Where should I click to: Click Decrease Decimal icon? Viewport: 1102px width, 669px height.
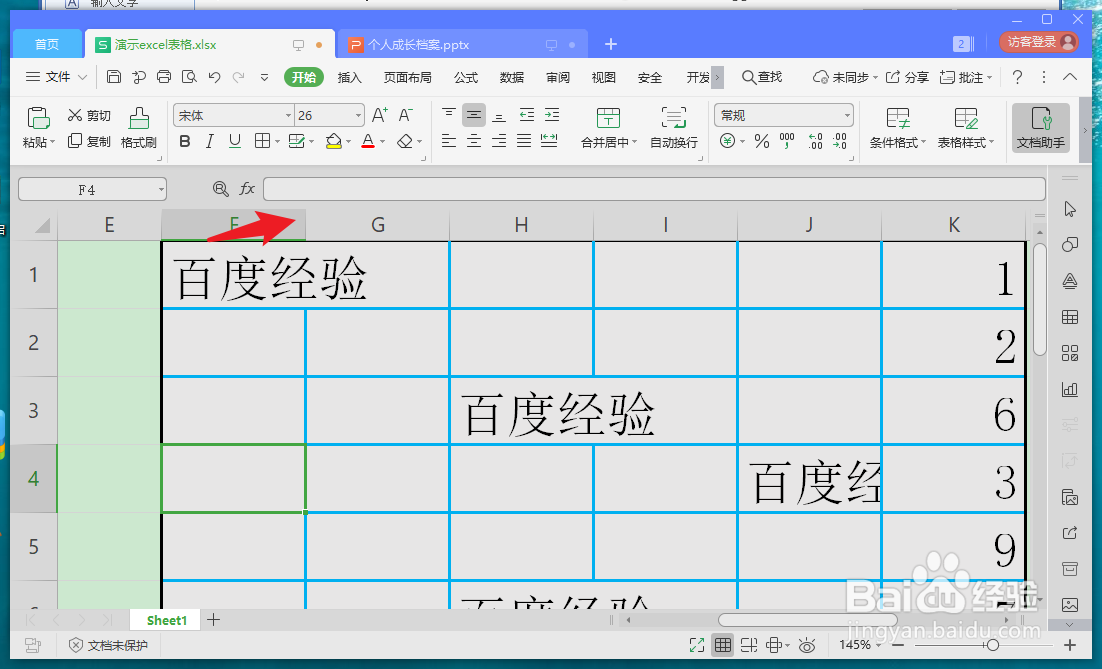click(x=840, y=141)
